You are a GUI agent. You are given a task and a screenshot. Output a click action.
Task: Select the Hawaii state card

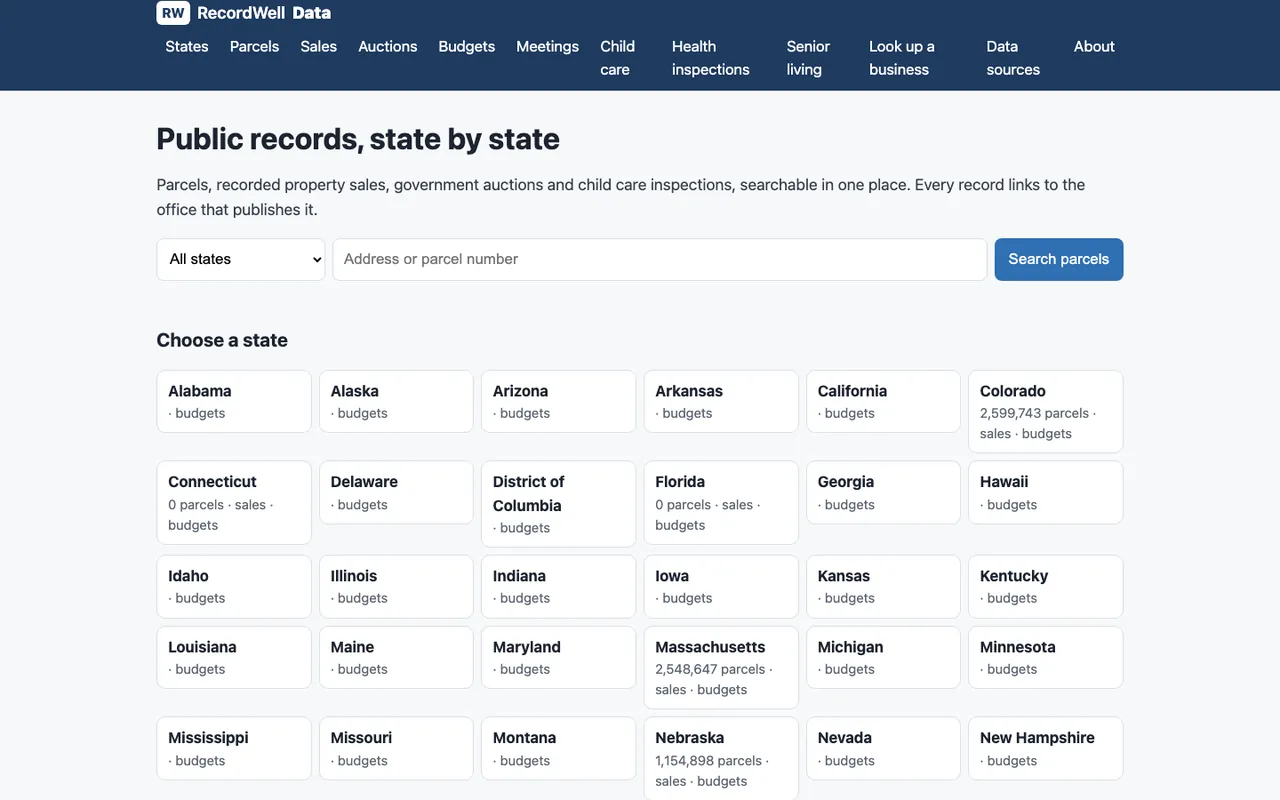click(1046, 492)
